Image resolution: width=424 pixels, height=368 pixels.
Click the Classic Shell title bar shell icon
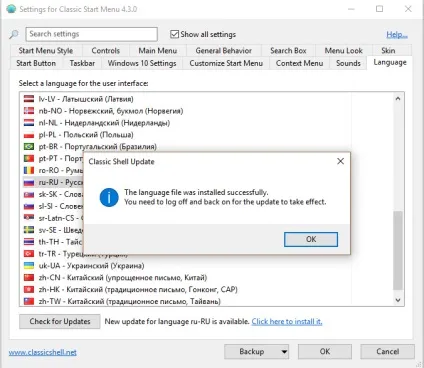coord(11,9)
